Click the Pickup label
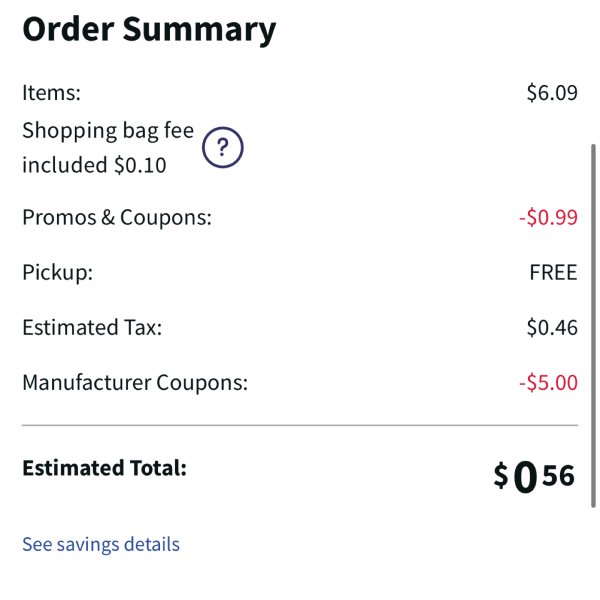This screenshot has height=600, width=600. pos(58,272)
